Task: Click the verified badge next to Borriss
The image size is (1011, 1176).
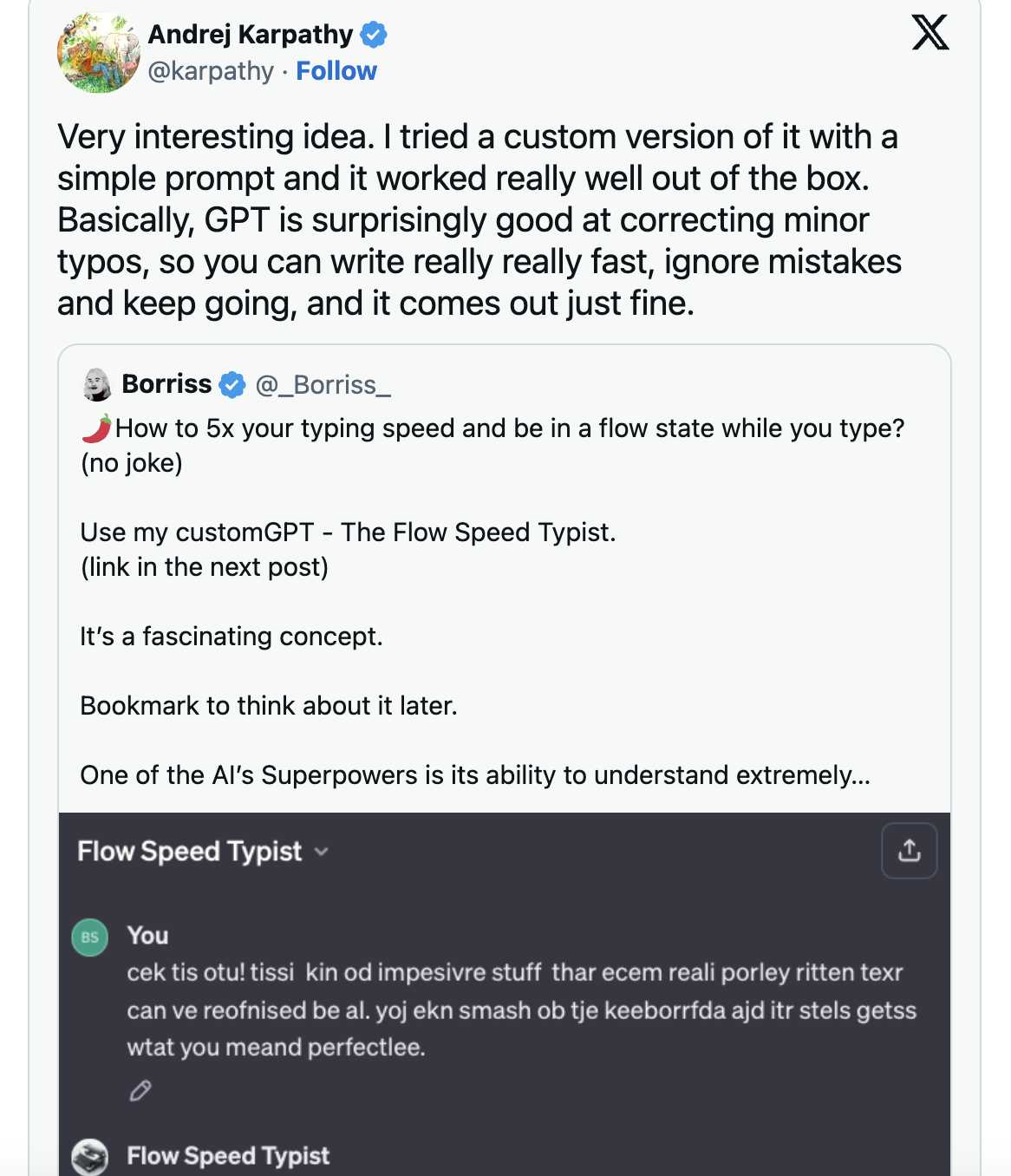Action: pos(232,384)
